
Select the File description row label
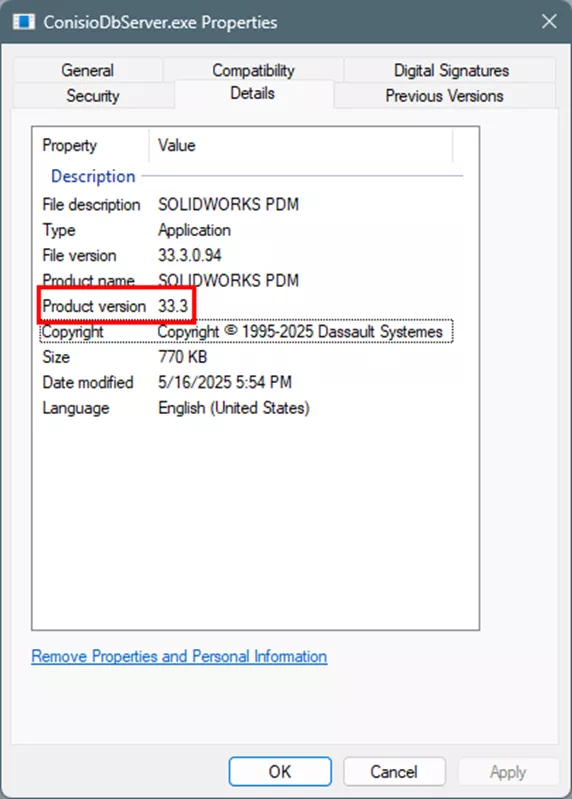(x=91, y=204)
